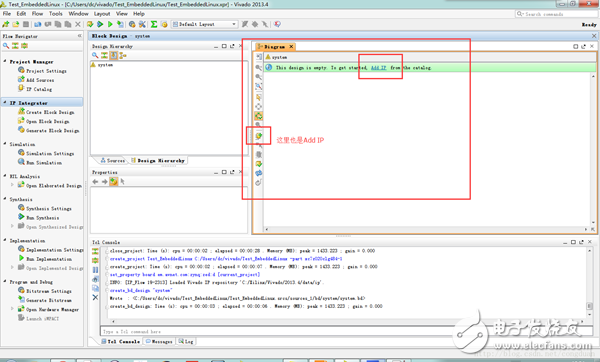This screenshot has width=600, height=362.
Task: Click the select tool icon on Diagram toolbar
Action: click(x=259, y=97)
